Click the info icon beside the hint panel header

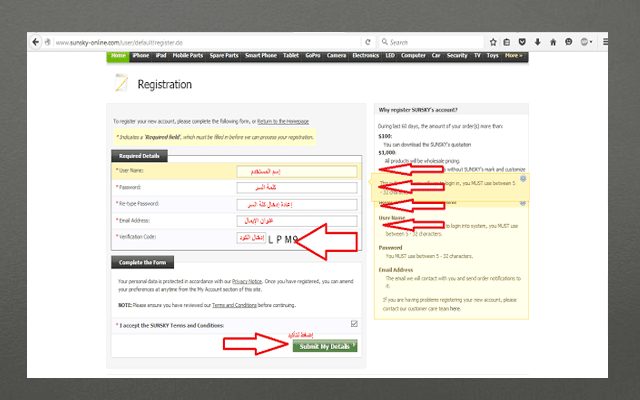[x=523, y=203]
